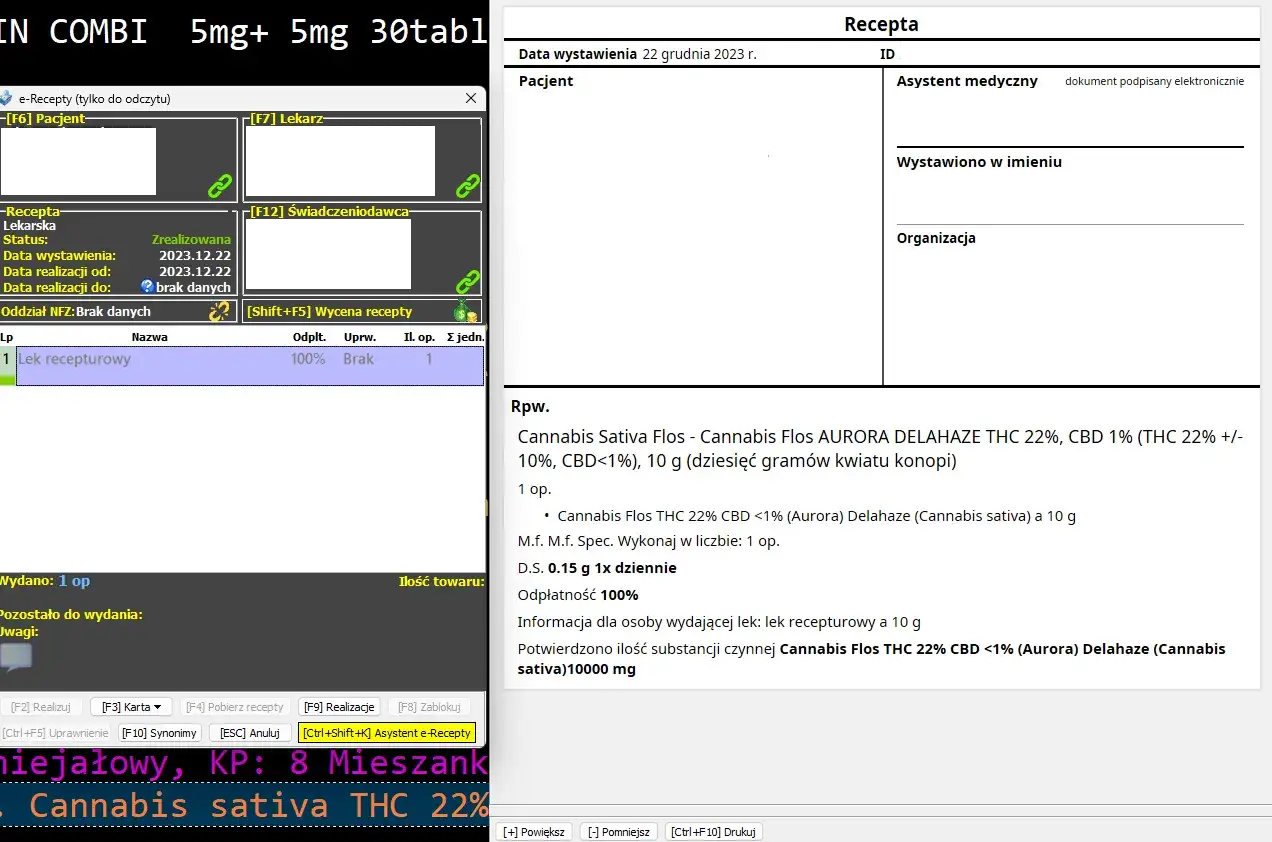Click the money bag icon for Wycena recepty
The height and width of the screenshot is (842, 1272).
[464, 311]
